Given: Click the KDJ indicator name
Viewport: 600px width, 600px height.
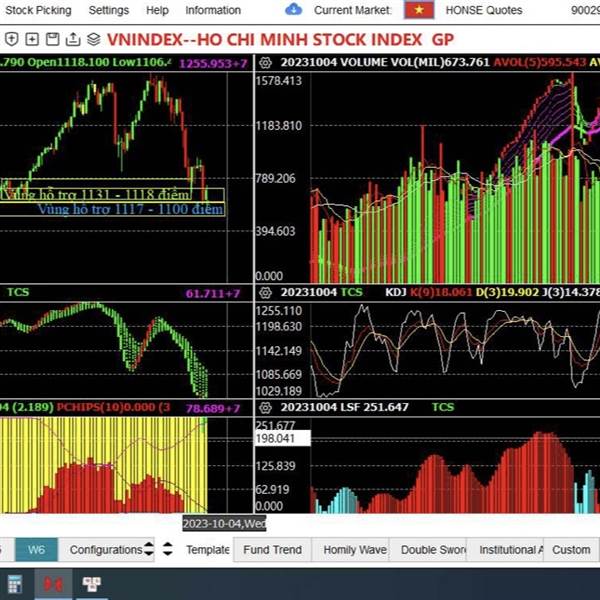Looking at the screenshot, I should [396, 292].
